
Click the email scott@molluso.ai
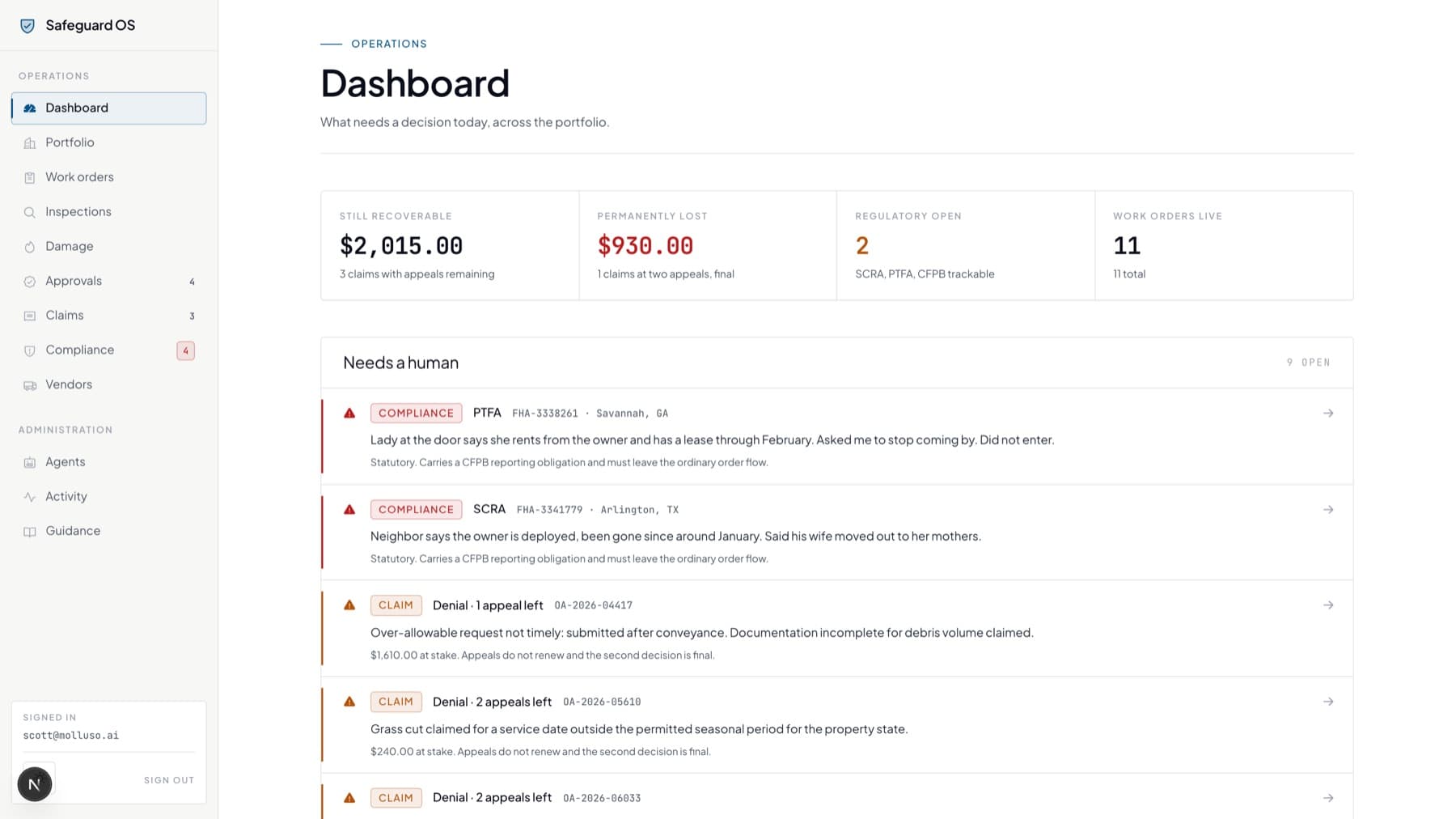(x=71, y=736)
